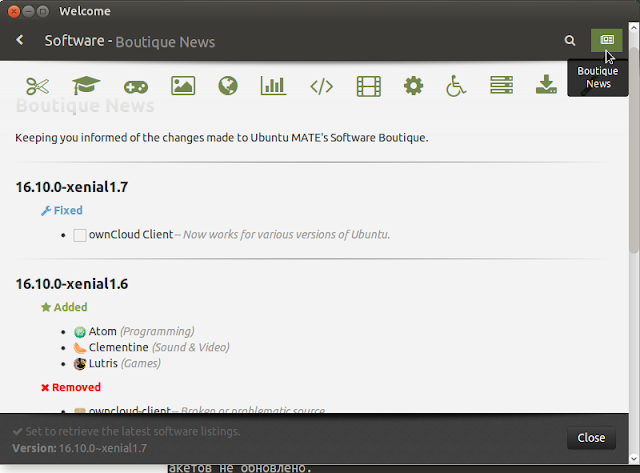
Task: Open the Games controller category
Action: click(136, 87)
